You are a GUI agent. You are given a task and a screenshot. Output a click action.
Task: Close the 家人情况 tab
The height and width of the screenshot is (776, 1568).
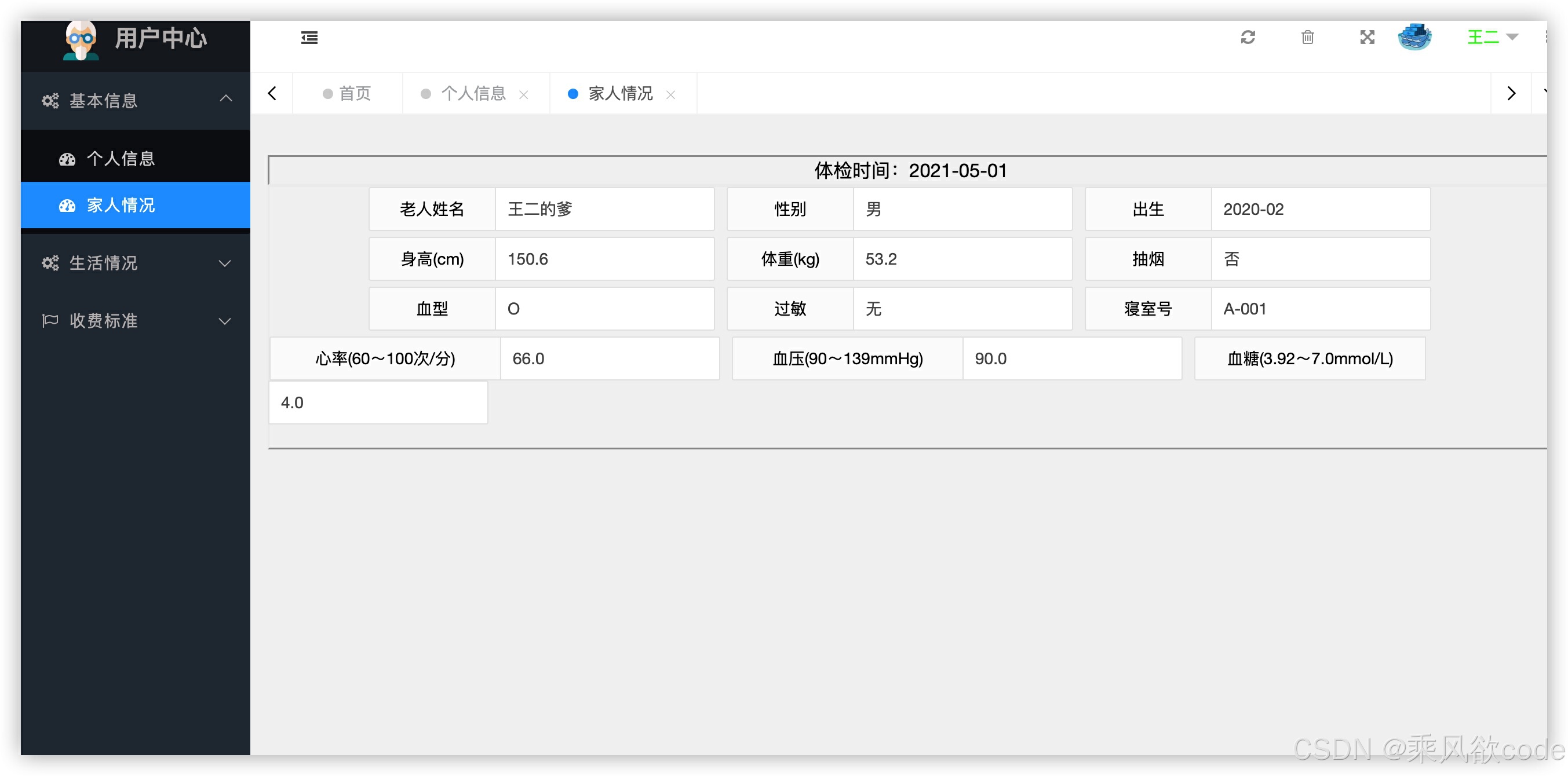pos(671,95)
